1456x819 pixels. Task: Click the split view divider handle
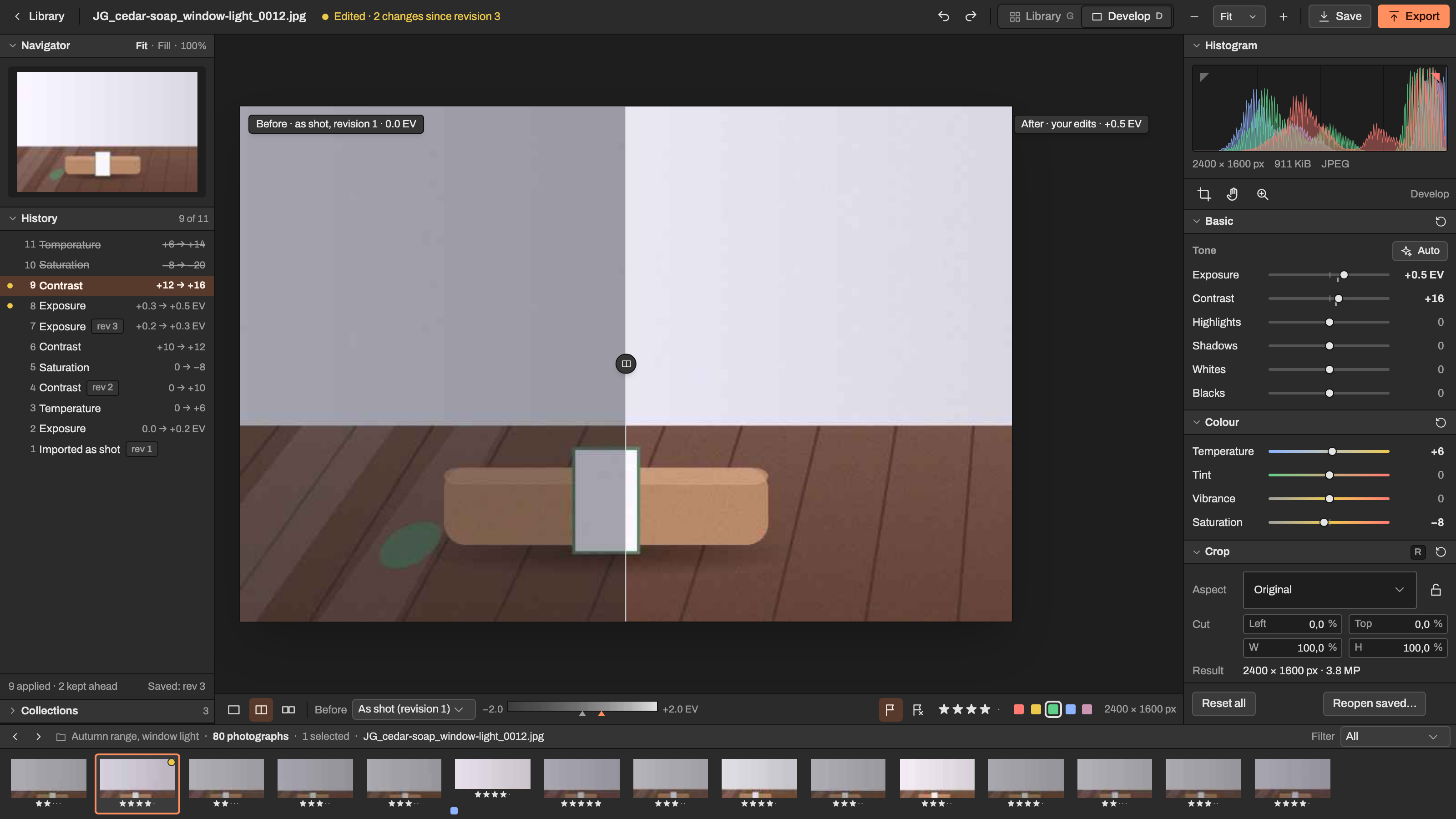pyautogui.click(x=626, y=364)
